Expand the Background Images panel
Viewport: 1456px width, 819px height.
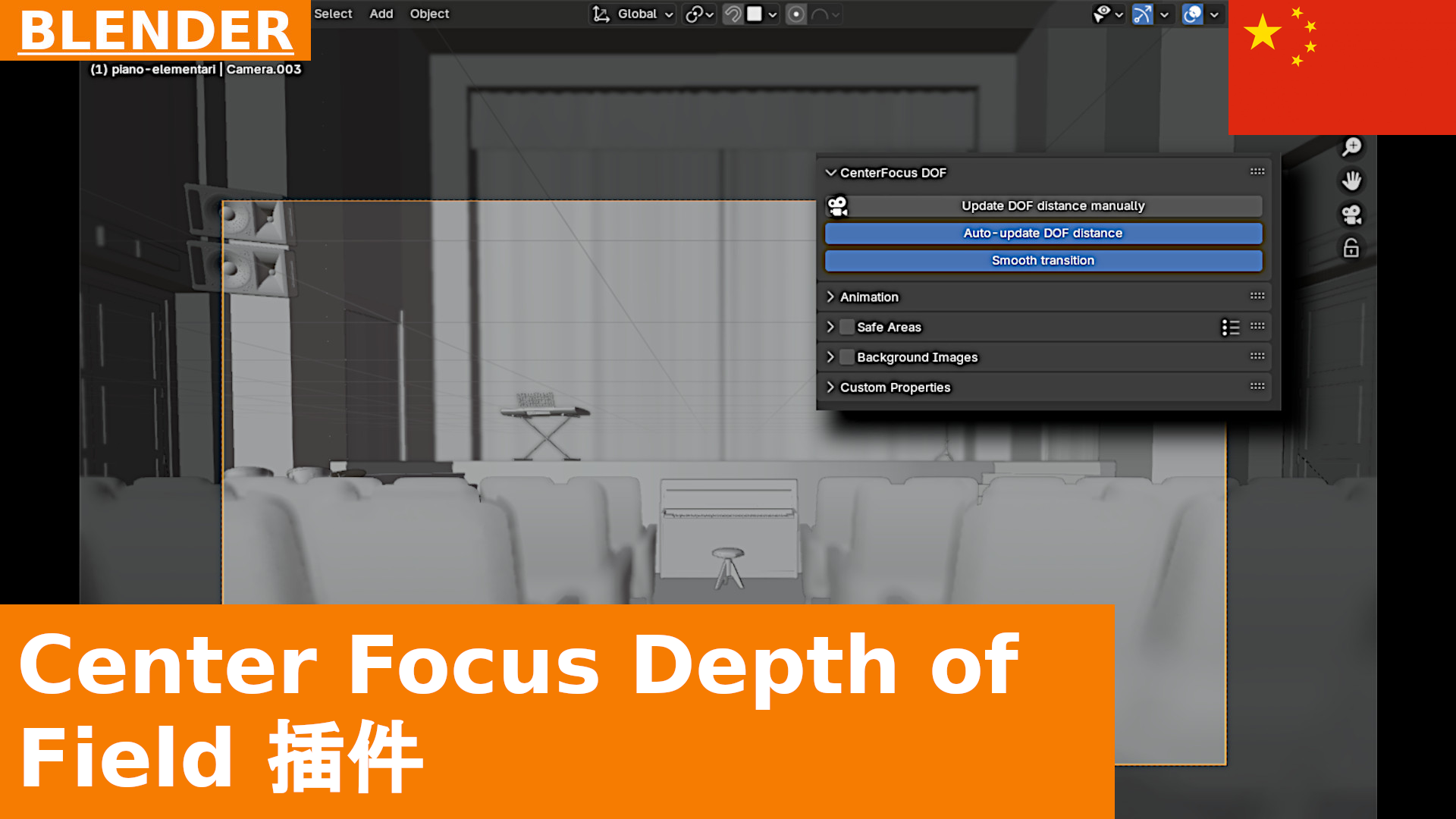(x=831, y=357)
